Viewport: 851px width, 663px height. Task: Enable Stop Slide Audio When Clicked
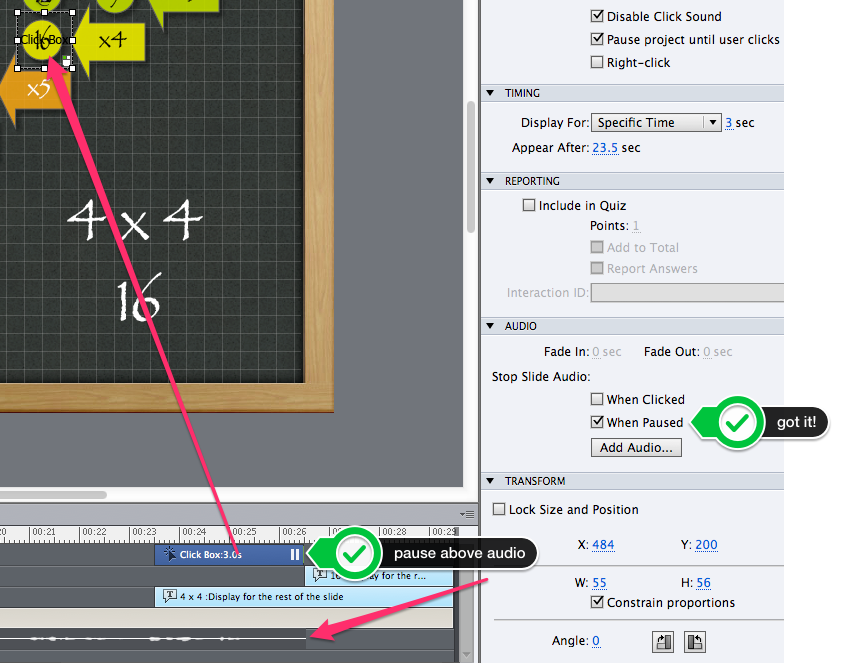point(597,399)
